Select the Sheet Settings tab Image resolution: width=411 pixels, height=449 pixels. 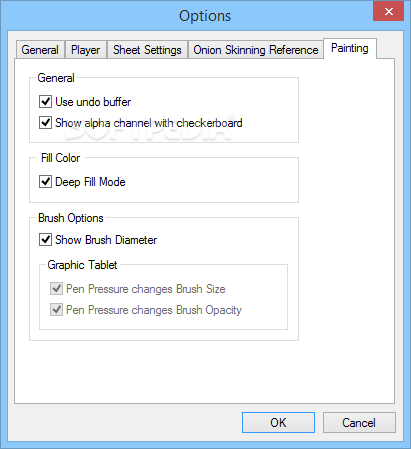tap(147, 50)
